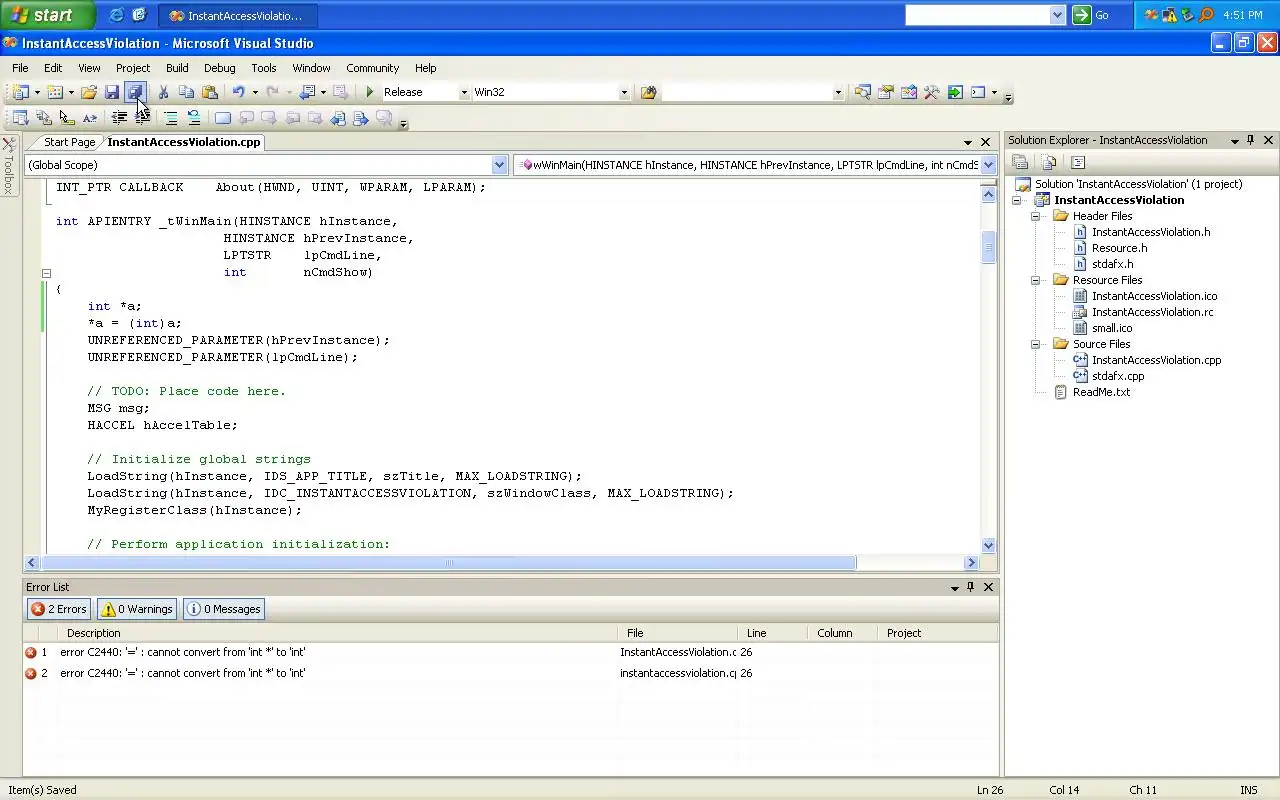Open the Find combo box dropdown
Screen dimensions: 1280x800
click(838, 92)
